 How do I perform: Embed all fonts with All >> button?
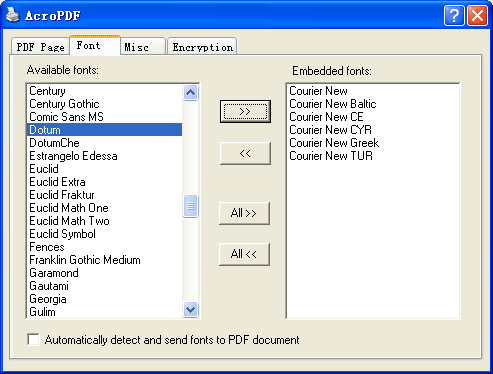(244, 213)
